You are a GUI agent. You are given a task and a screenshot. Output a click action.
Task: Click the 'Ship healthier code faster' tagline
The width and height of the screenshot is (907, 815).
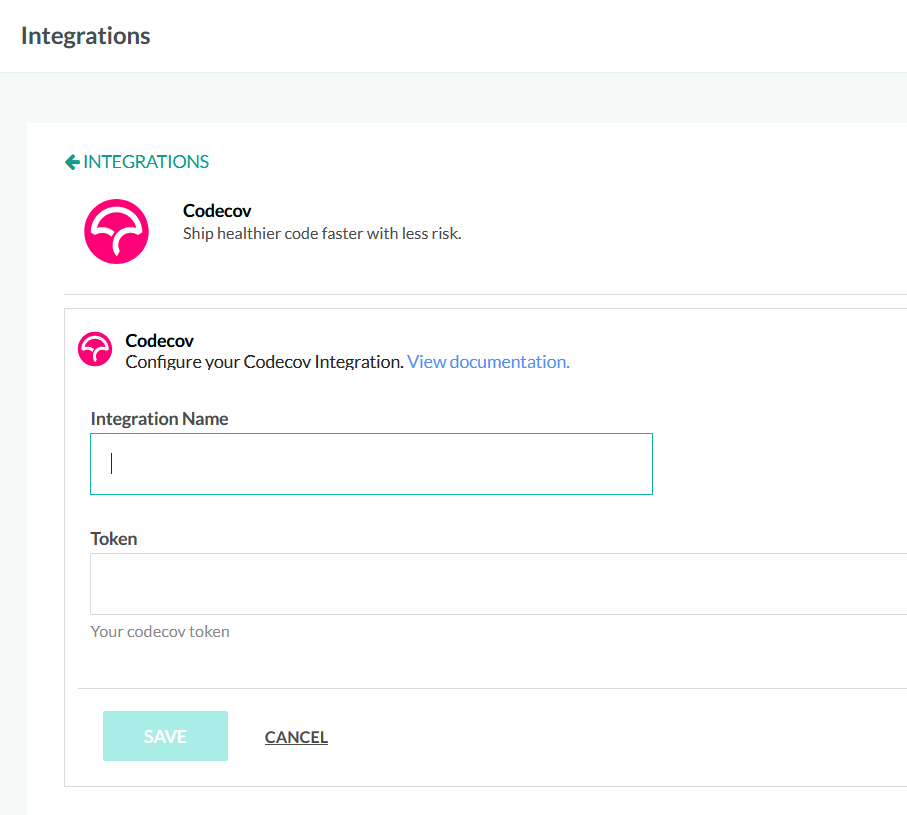pos(322,234)
